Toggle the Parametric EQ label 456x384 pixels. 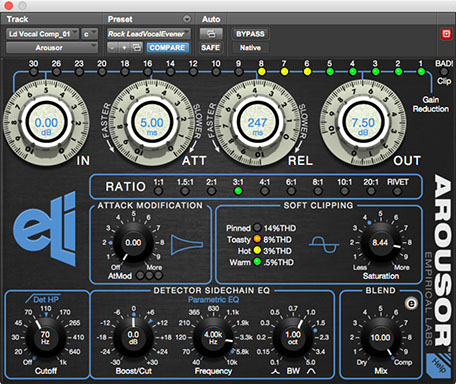pos(213,300)
